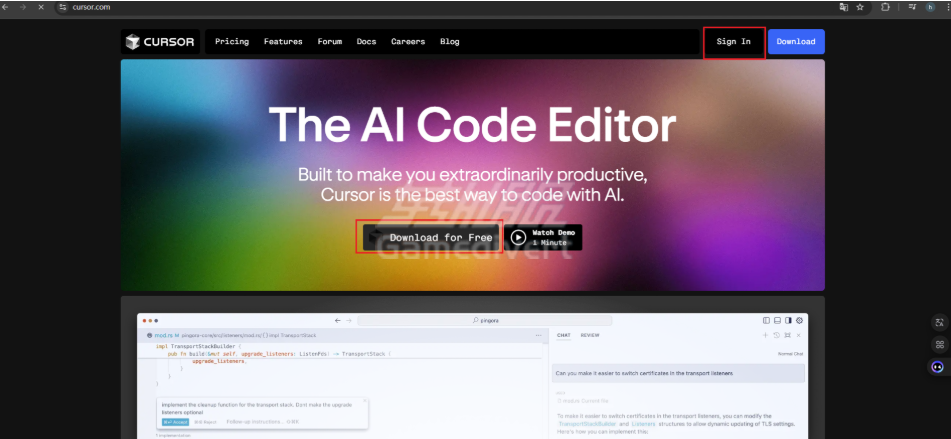Bookmark this page with the star icon

click(860, 7)
